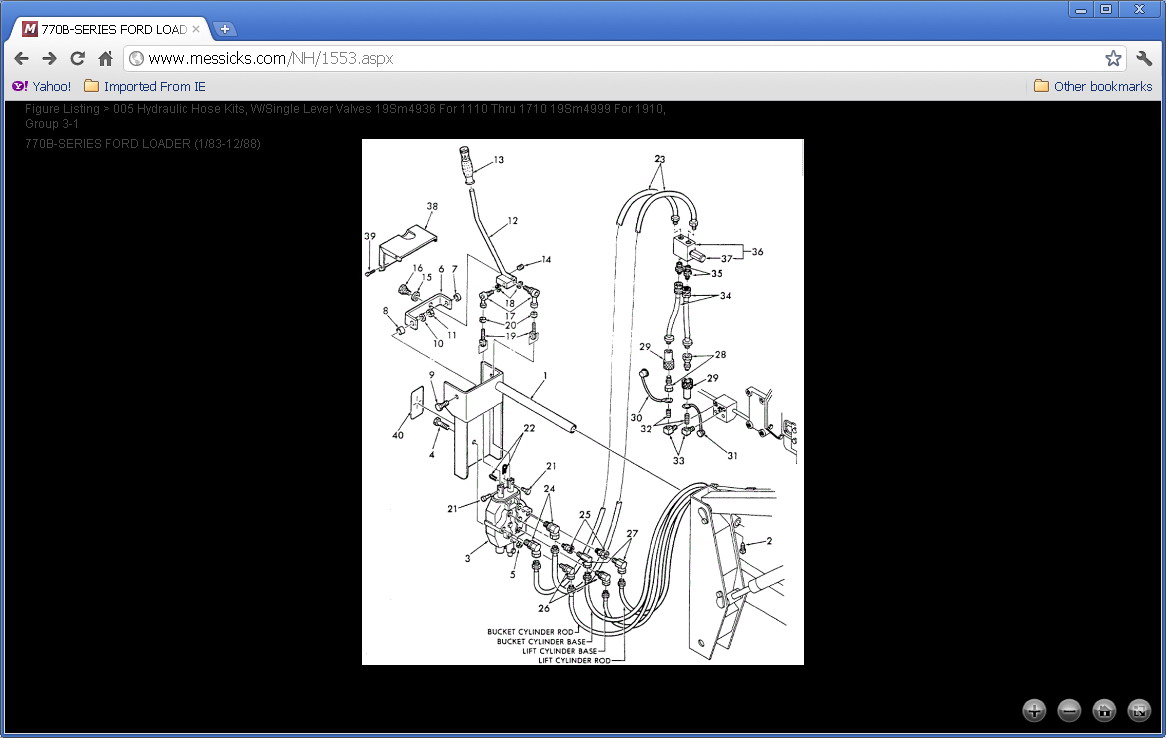The image size is (1166, 738).
Task: Close the browser window
Action: click(x=1139, y=10)
